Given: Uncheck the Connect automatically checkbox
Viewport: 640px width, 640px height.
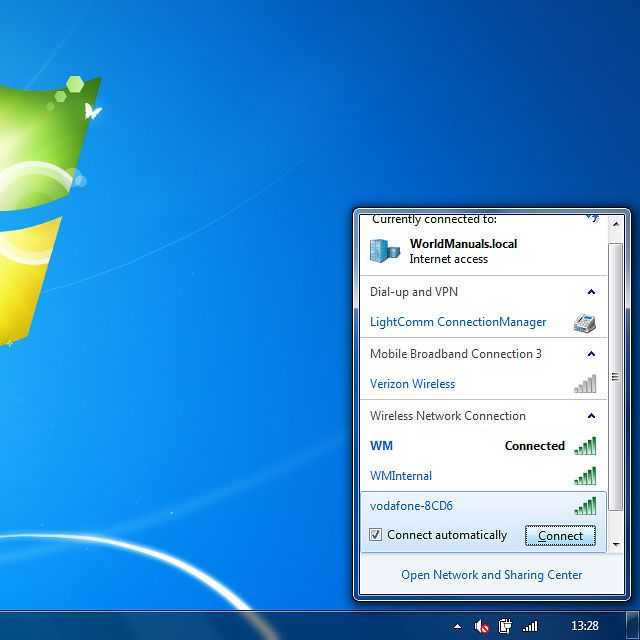Looking at the screenshot, I should coord(376,535).
